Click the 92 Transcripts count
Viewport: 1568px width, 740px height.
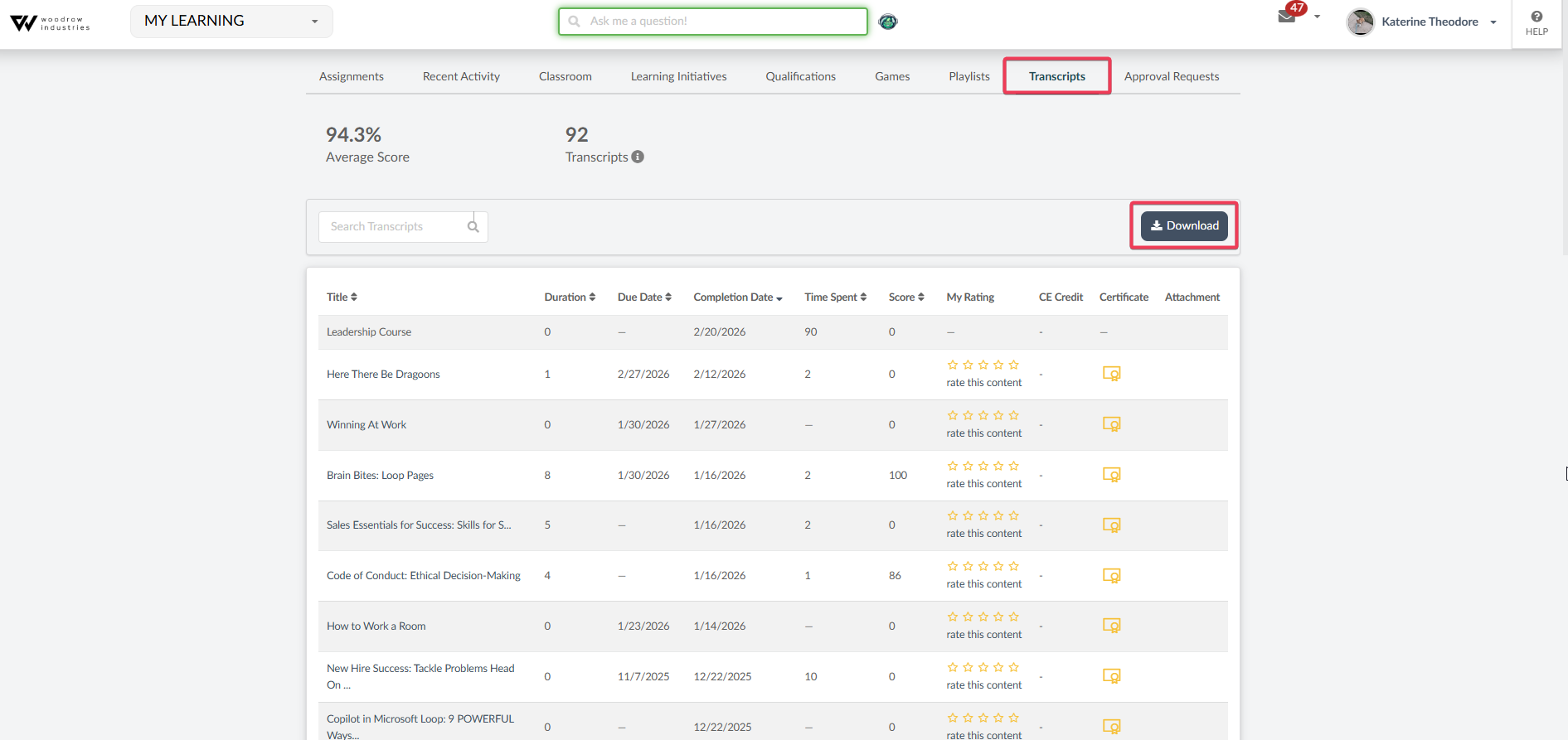pos(576,134)
